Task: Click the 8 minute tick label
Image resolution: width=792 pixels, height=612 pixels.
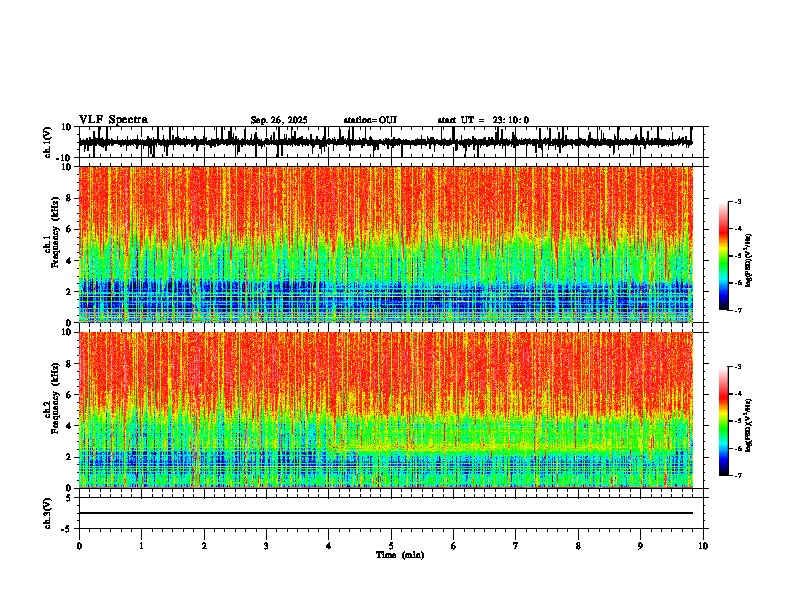Action: coord(578,546)
